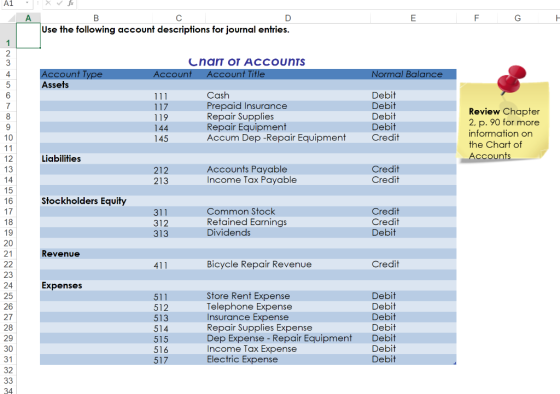Select column F header
Screen dimensions: 560x394
476,18
